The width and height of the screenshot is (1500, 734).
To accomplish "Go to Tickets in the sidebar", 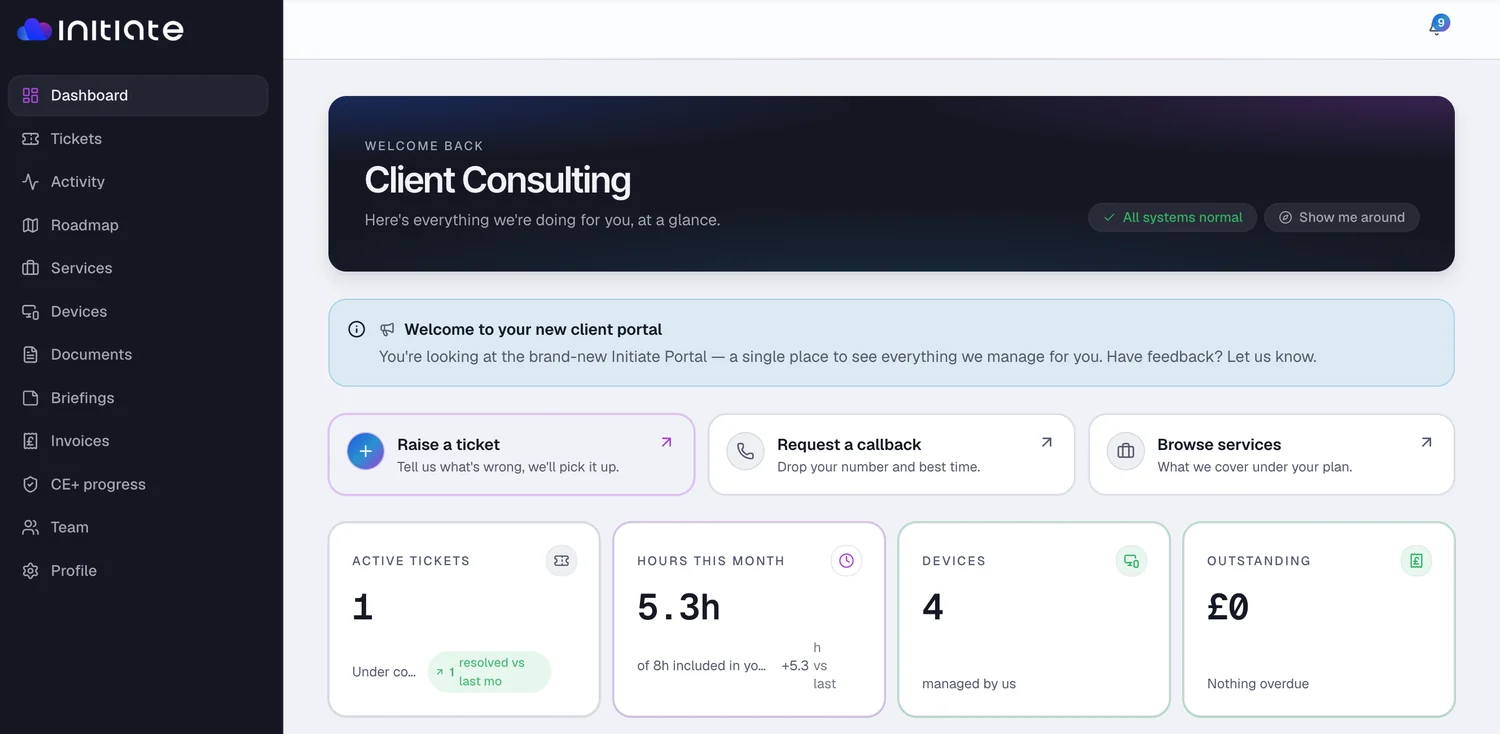I will [138, 139].
